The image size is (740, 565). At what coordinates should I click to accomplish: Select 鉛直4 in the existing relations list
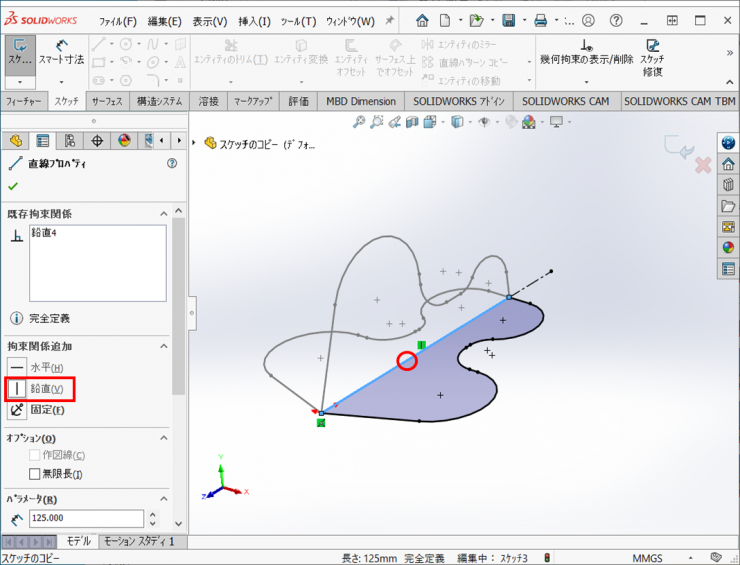tap(44, 233)
